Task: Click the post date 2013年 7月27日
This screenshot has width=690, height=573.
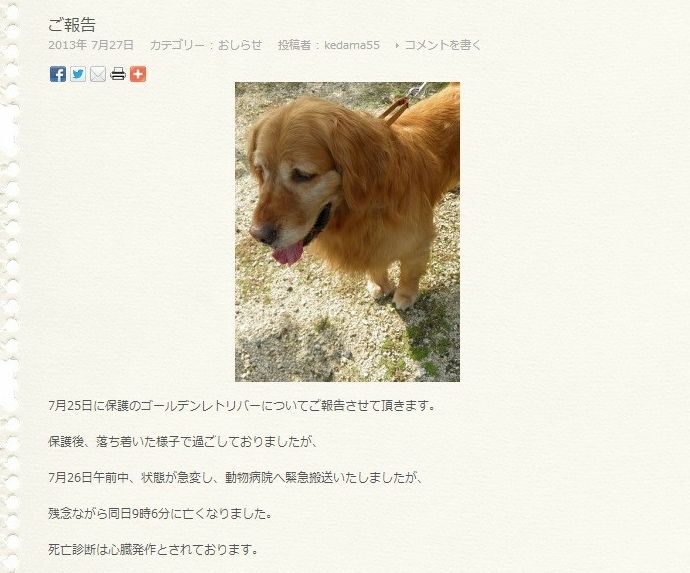Action: pos(91,45)
